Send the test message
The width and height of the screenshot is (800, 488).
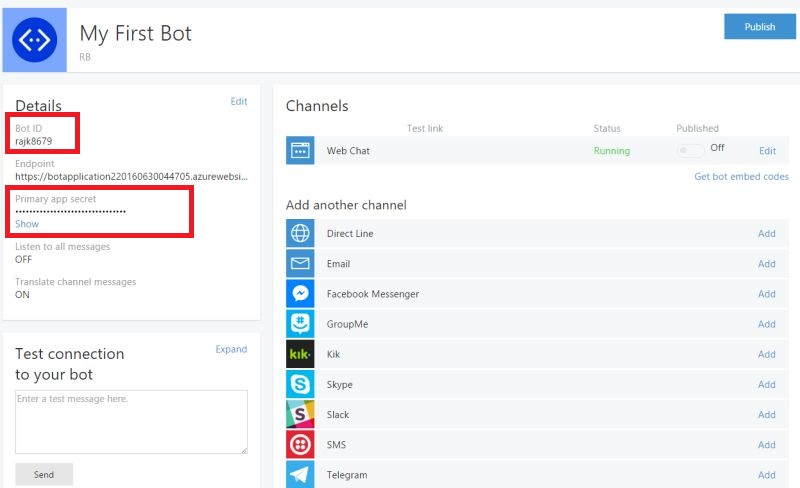tap(44, 474)
